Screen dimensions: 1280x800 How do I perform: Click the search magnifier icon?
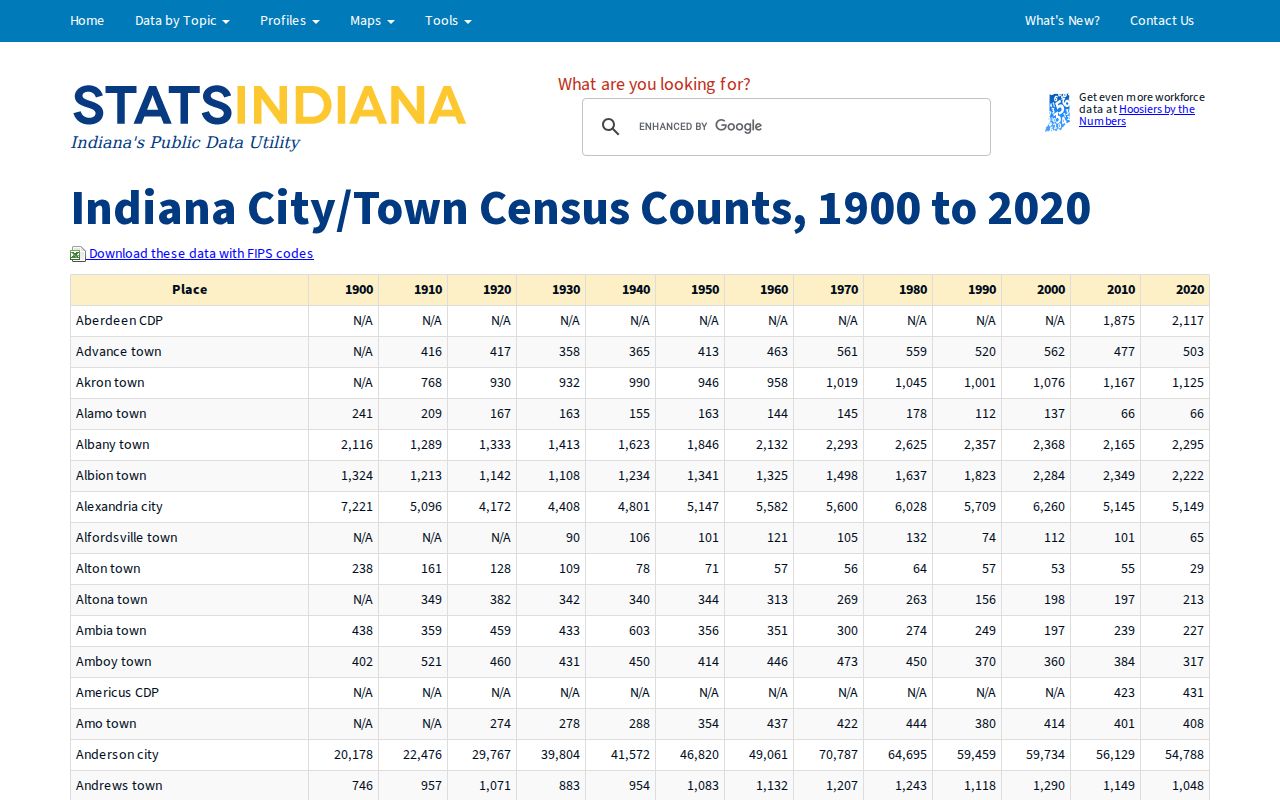610,126
